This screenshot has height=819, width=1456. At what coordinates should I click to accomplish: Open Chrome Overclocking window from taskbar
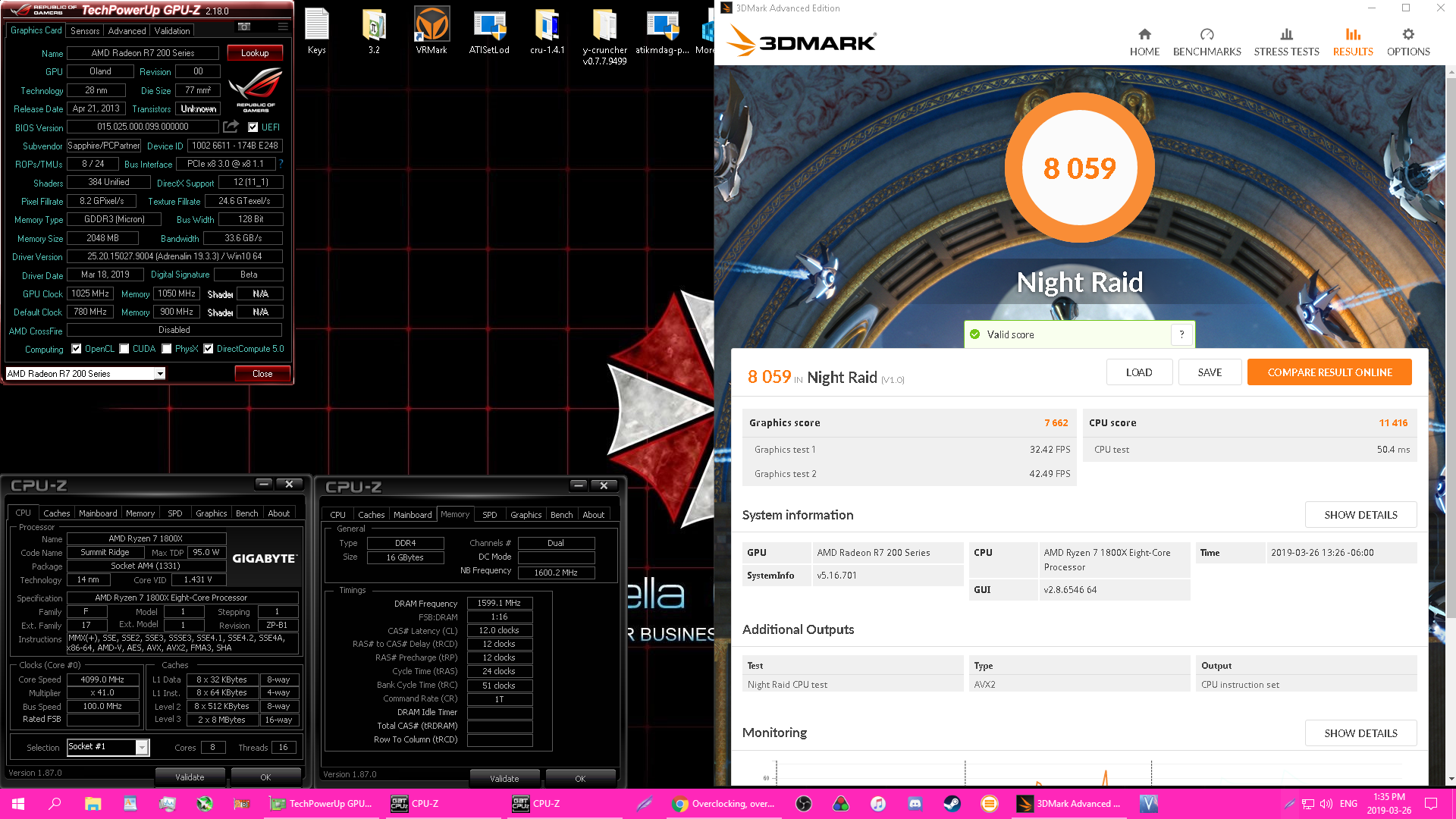[x=724, y=804]
